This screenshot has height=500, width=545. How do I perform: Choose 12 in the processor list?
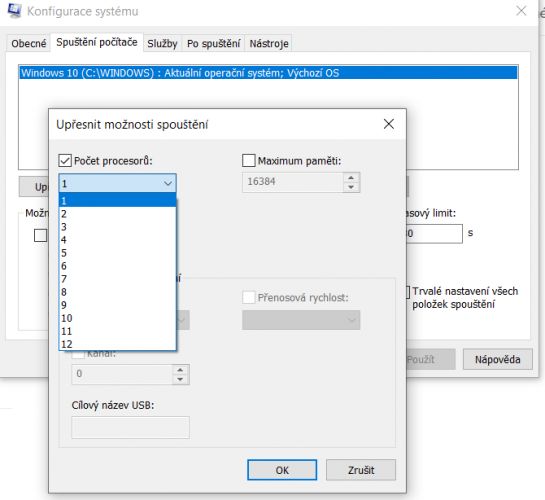click(x=118, y=344)
